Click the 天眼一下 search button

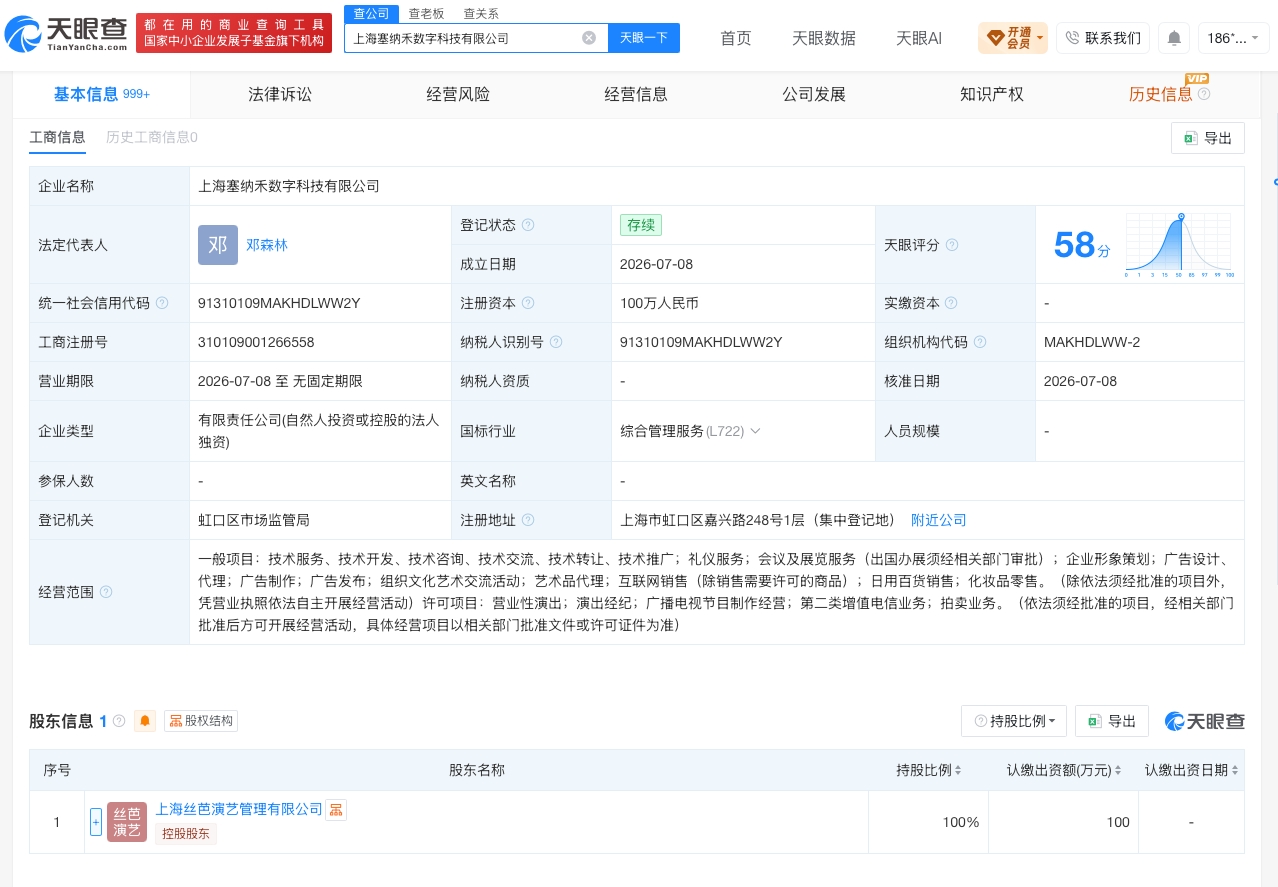tap(644, 38)
